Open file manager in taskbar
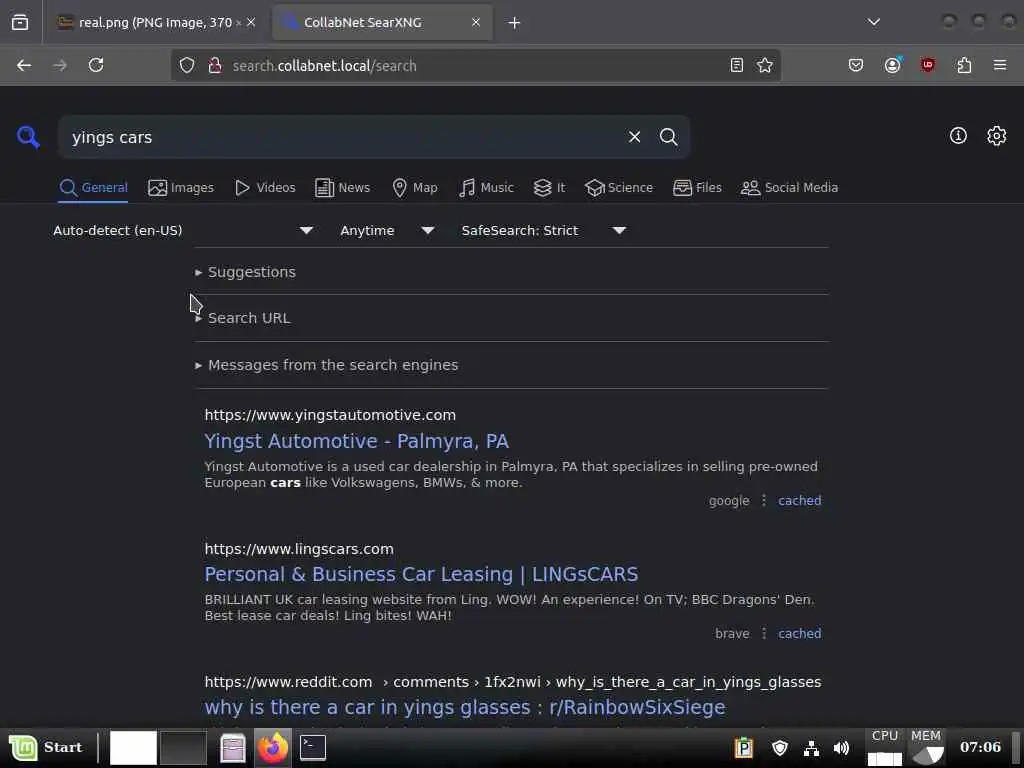Viewport: 1024px width, 768px height. (x=232, y=748)
